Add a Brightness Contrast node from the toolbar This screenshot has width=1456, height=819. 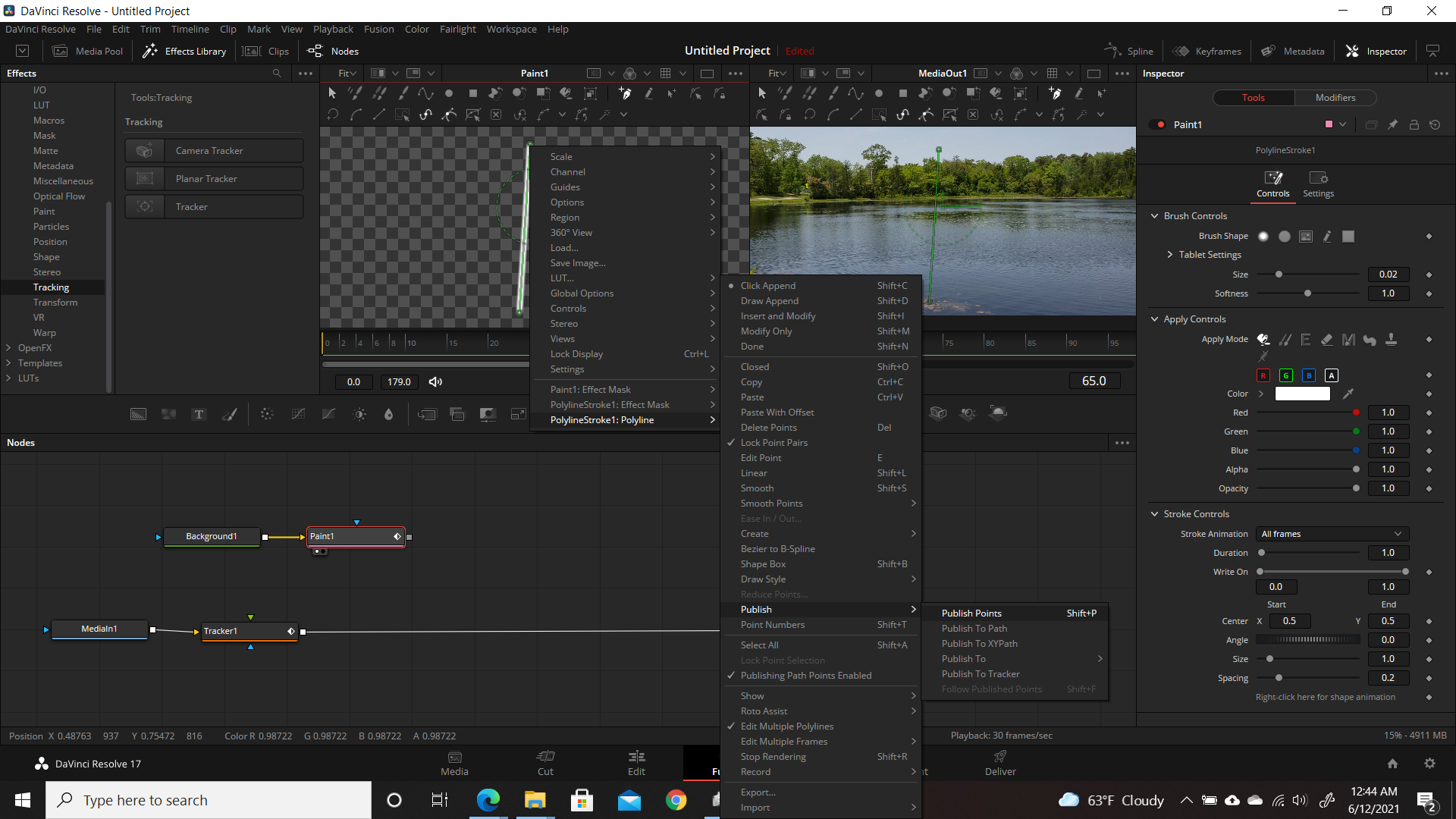click(359, 414)
